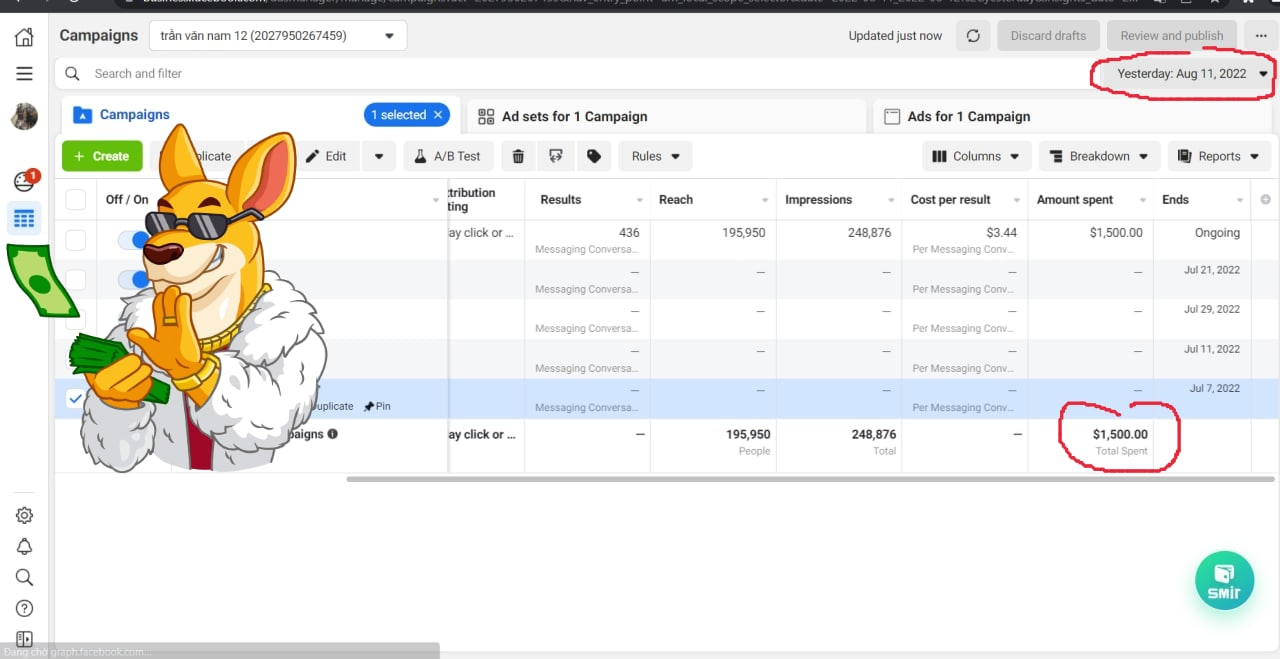Switch to Ad sets for 1 Campaign tab
1280x659 pixels.
[x=666, y=116]
